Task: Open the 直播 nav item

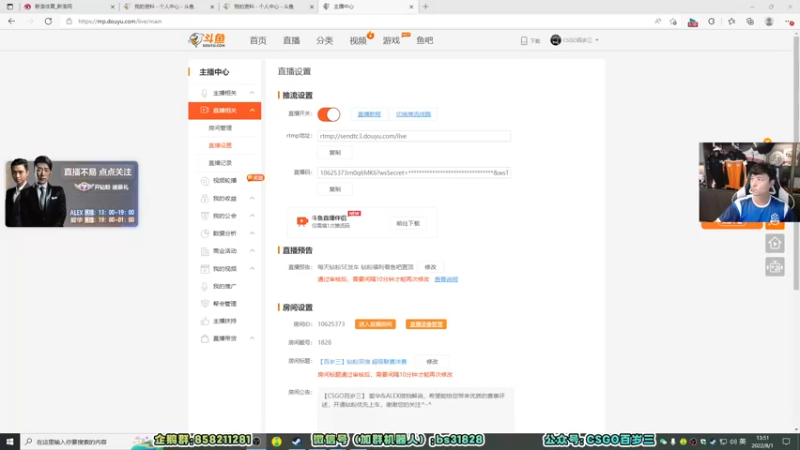Action: click(x=291, y=40)
